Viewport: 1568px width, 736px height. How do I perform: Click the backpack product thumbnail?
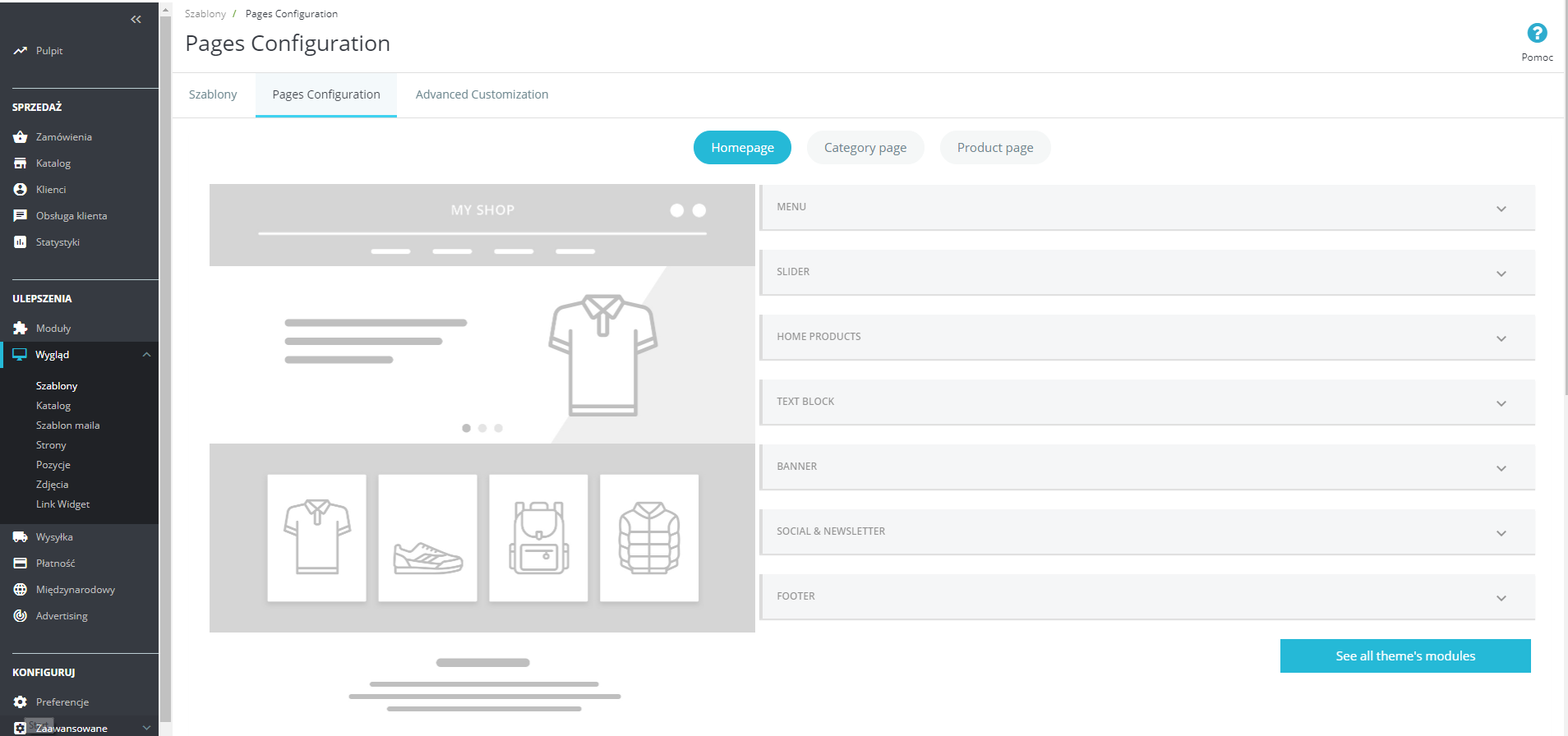pyautogui.click(x=538, y=538)
